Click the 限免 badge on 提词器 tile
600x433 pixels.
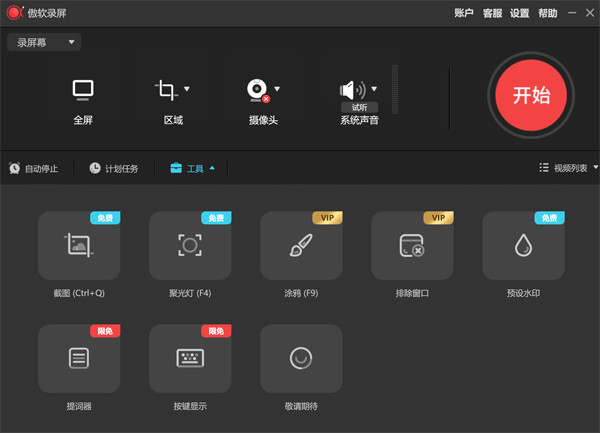coord(105,331)
